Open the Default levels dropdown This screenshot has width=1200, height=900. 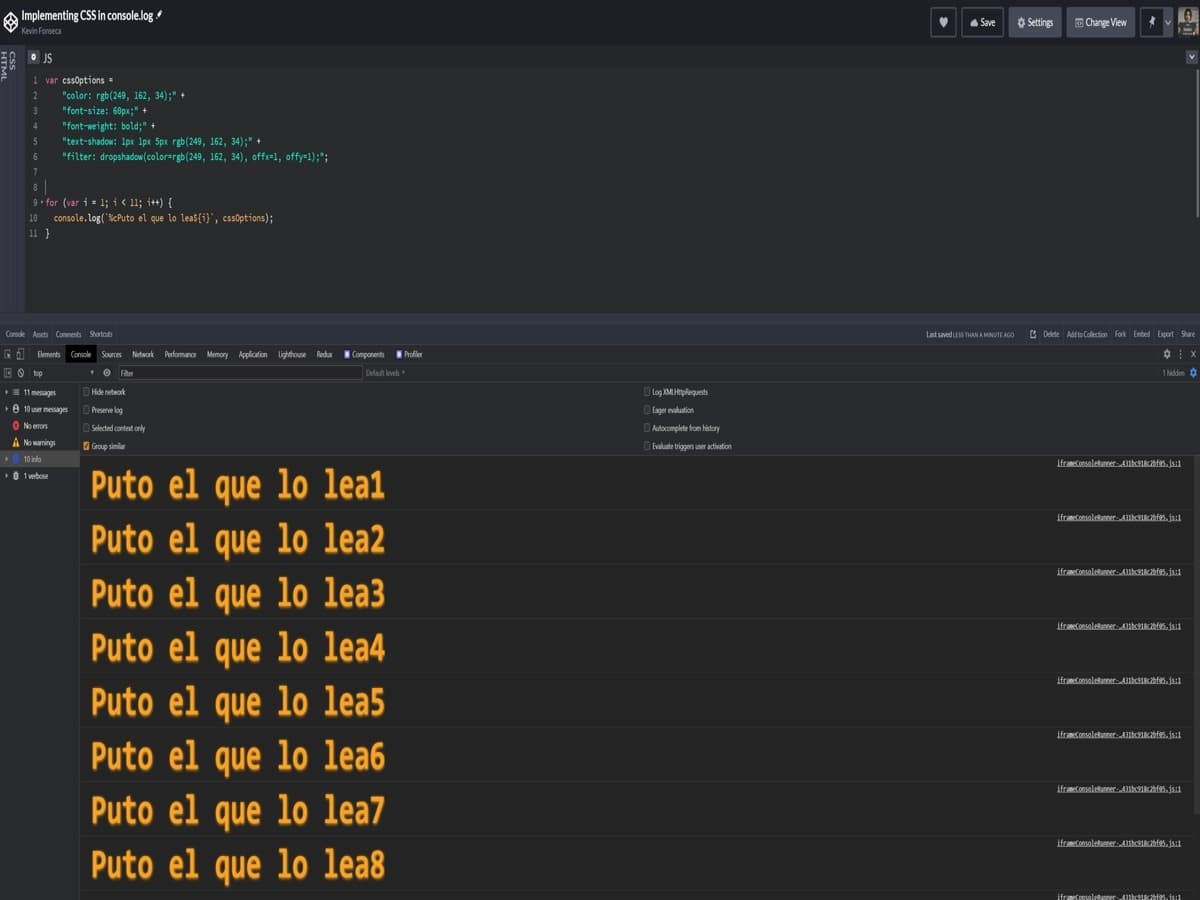point(385,373)
